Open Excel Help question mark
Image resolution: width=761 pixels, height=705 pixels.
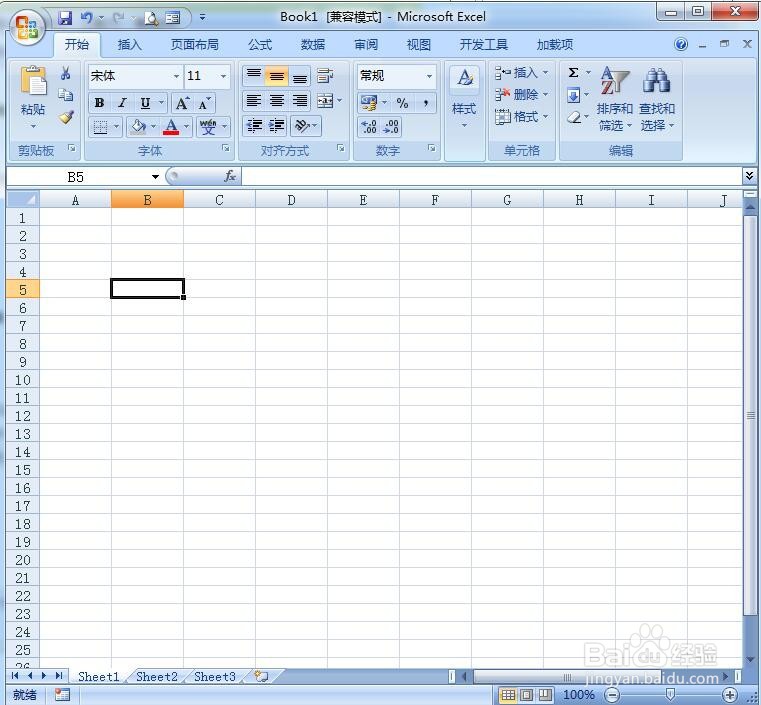click(681, 45)
